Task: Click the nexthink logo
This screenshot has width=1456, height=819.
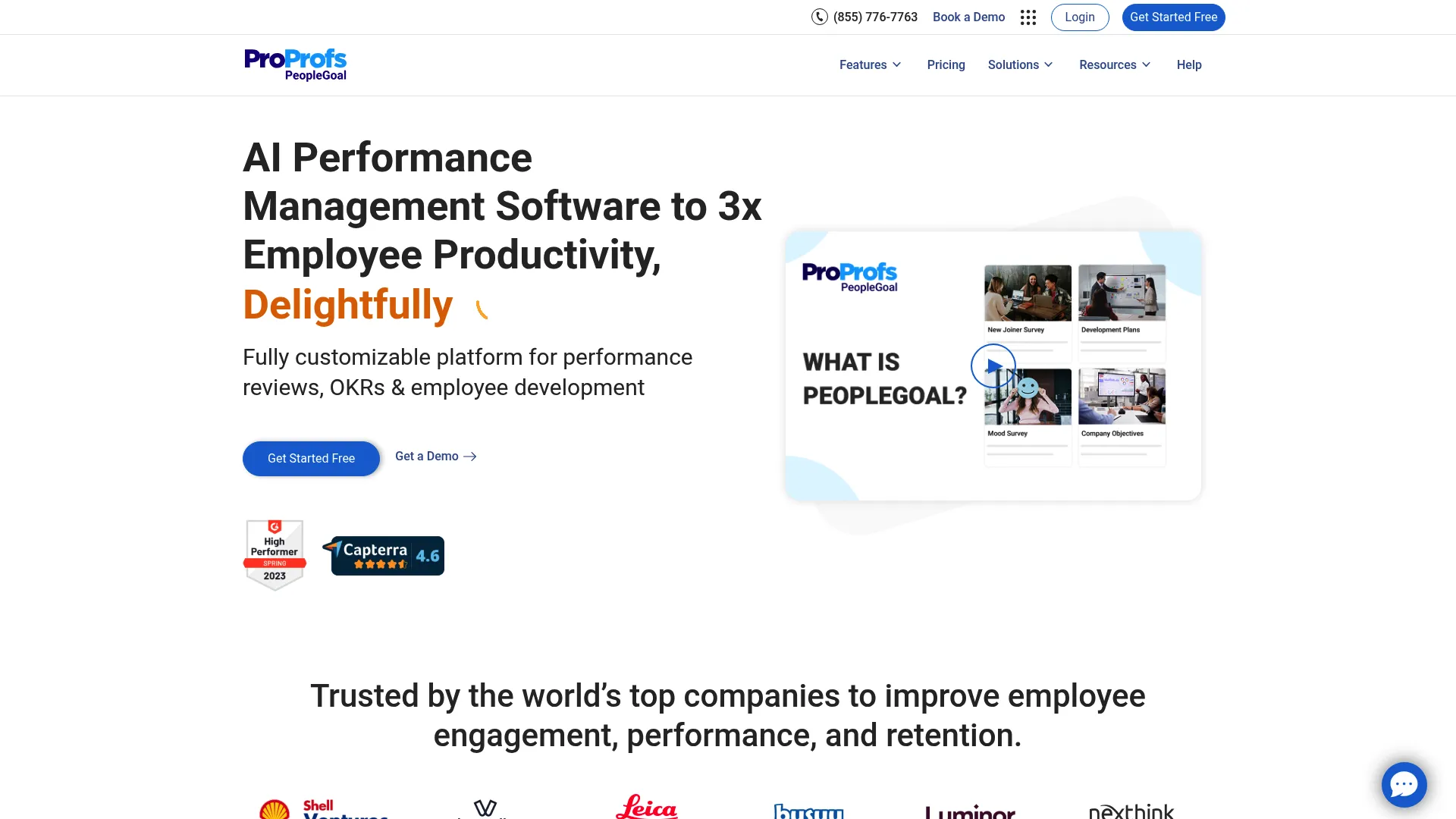Action: 1131,811
